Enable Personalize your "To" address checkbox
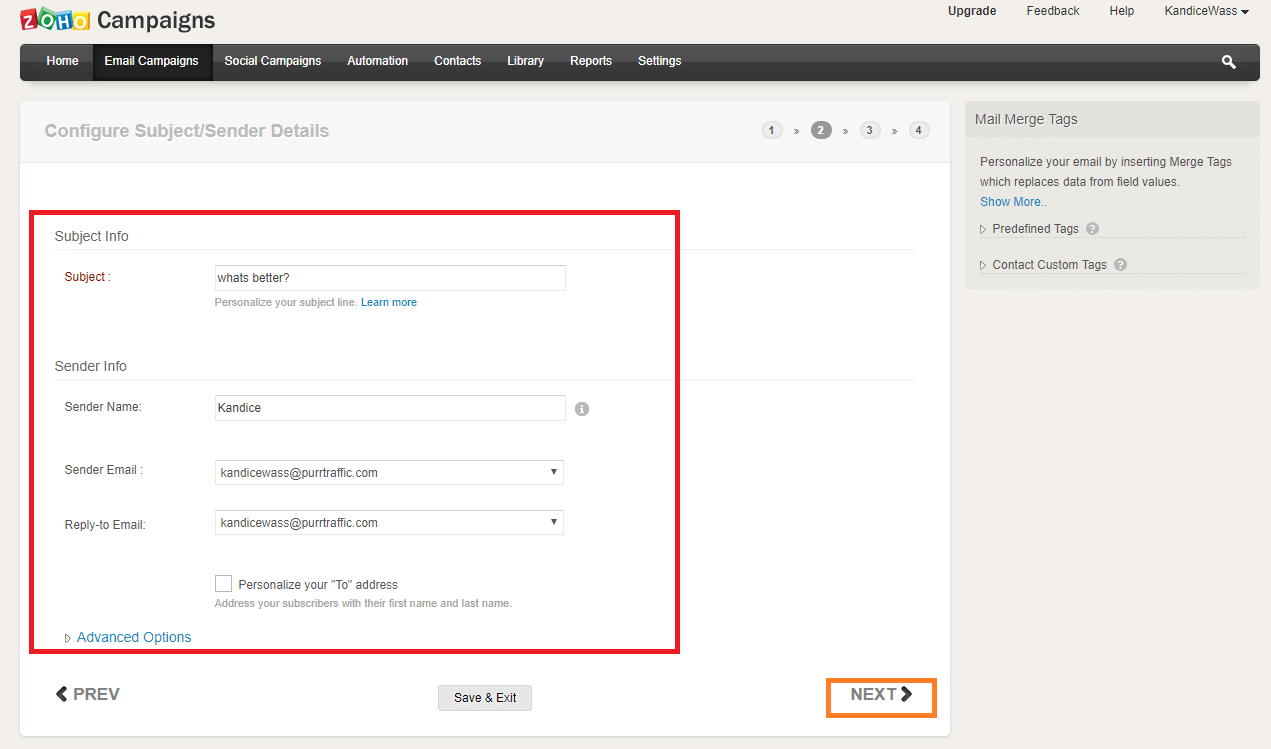 (x=223, y=584)
